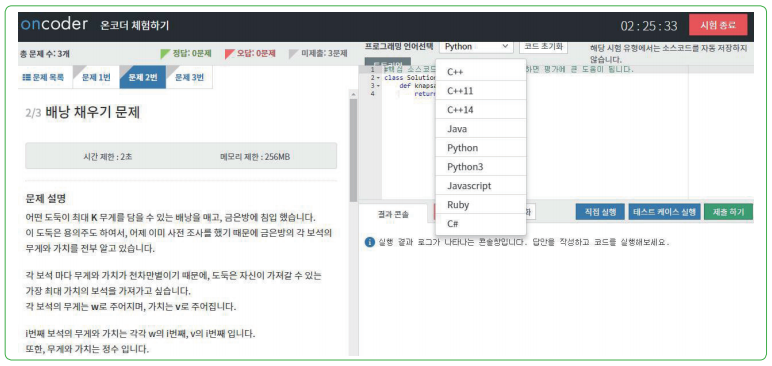Click the problem description scrollbar
The image size is (772, 366).
353,150
